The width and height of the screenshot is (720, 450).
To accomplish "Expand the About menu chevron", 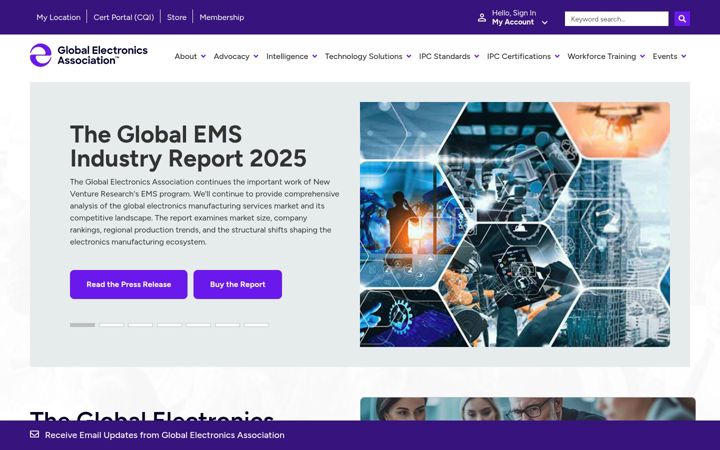I will [203, 56].
